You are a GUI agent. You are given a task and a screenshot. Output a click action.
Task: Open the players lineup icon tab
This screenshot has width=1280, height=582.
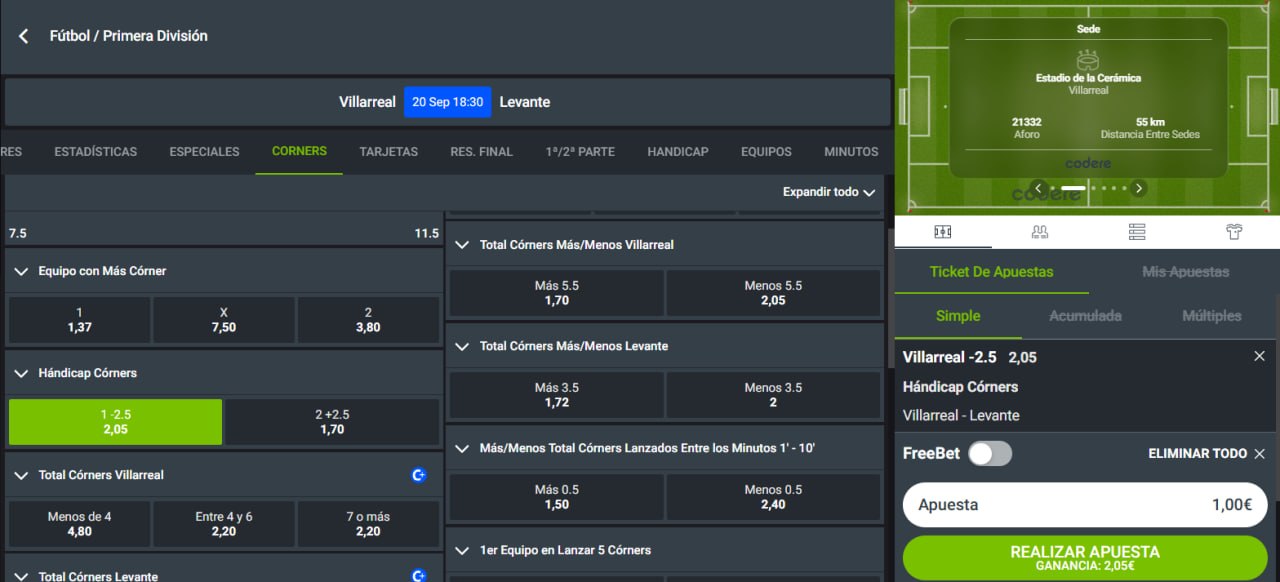1040,232
